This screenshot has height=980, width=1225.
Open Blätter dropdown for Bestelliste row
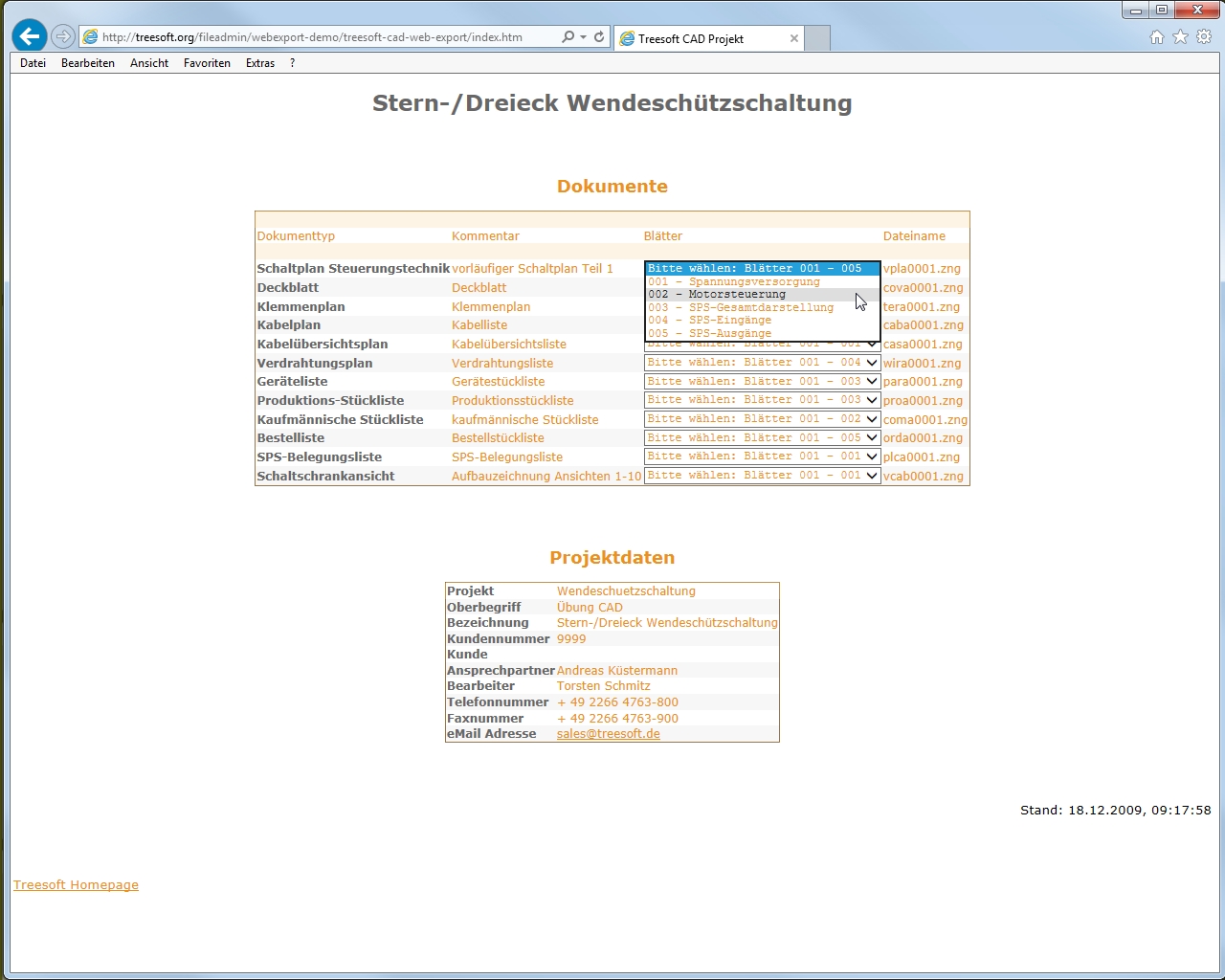[x=762, y=438]
